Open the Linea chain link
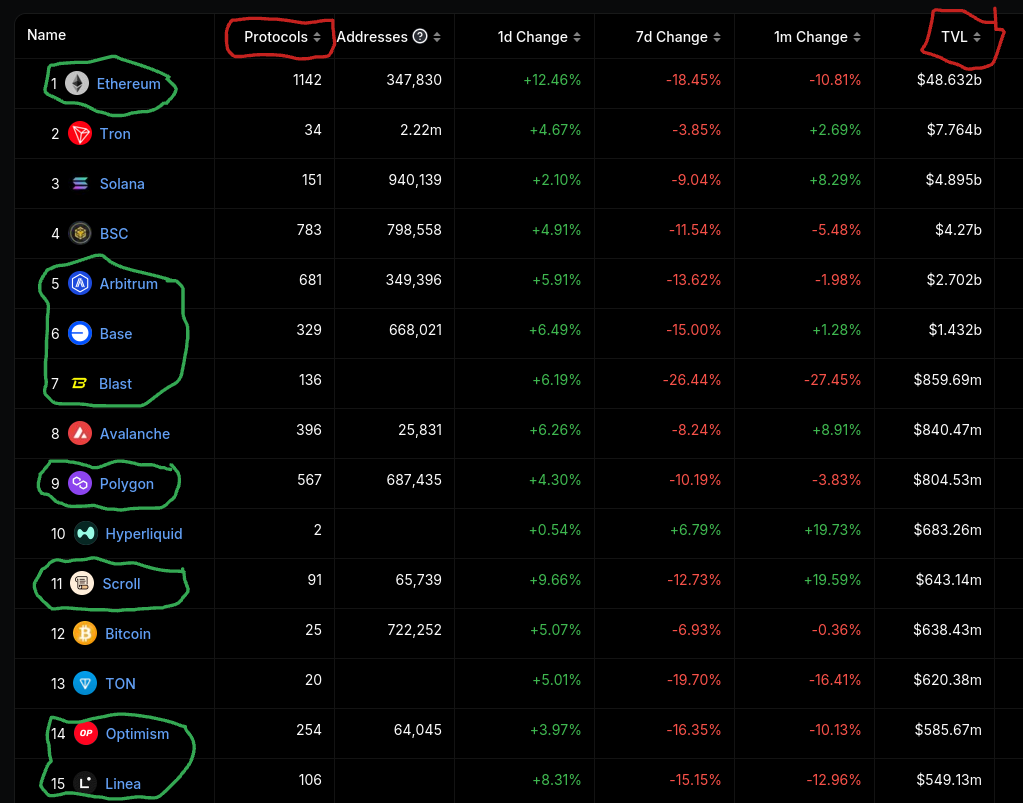This screenshot has width=1023, height=803. (123, 784)
